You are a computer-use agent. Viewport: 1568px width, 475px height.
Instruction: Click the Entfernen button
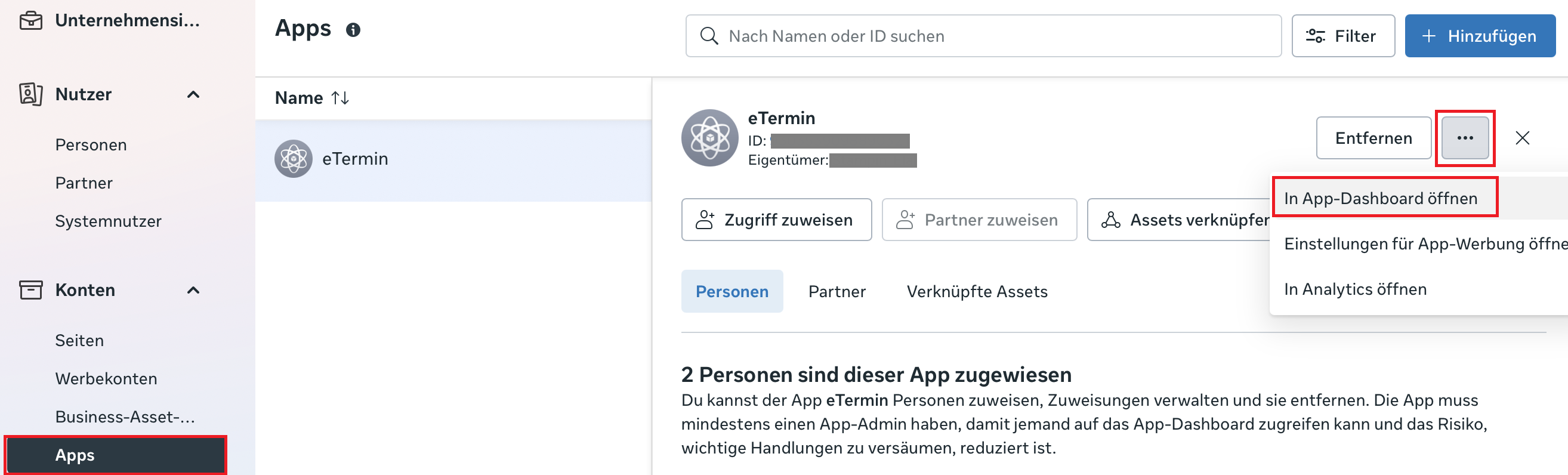(x=1373, y=138)
